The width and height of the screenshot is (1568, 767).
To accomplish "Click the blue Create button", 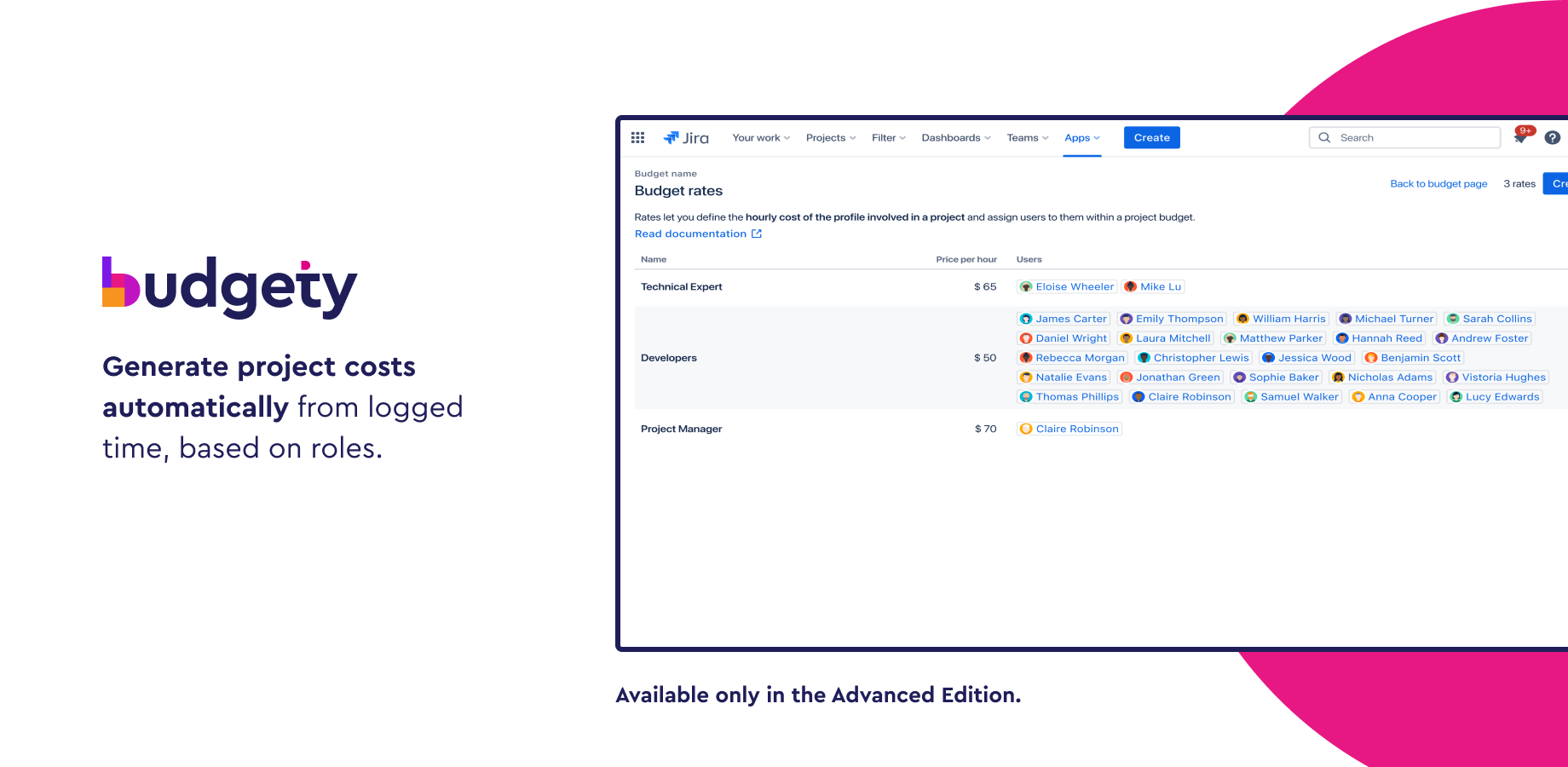I will tap(1152, 137).
